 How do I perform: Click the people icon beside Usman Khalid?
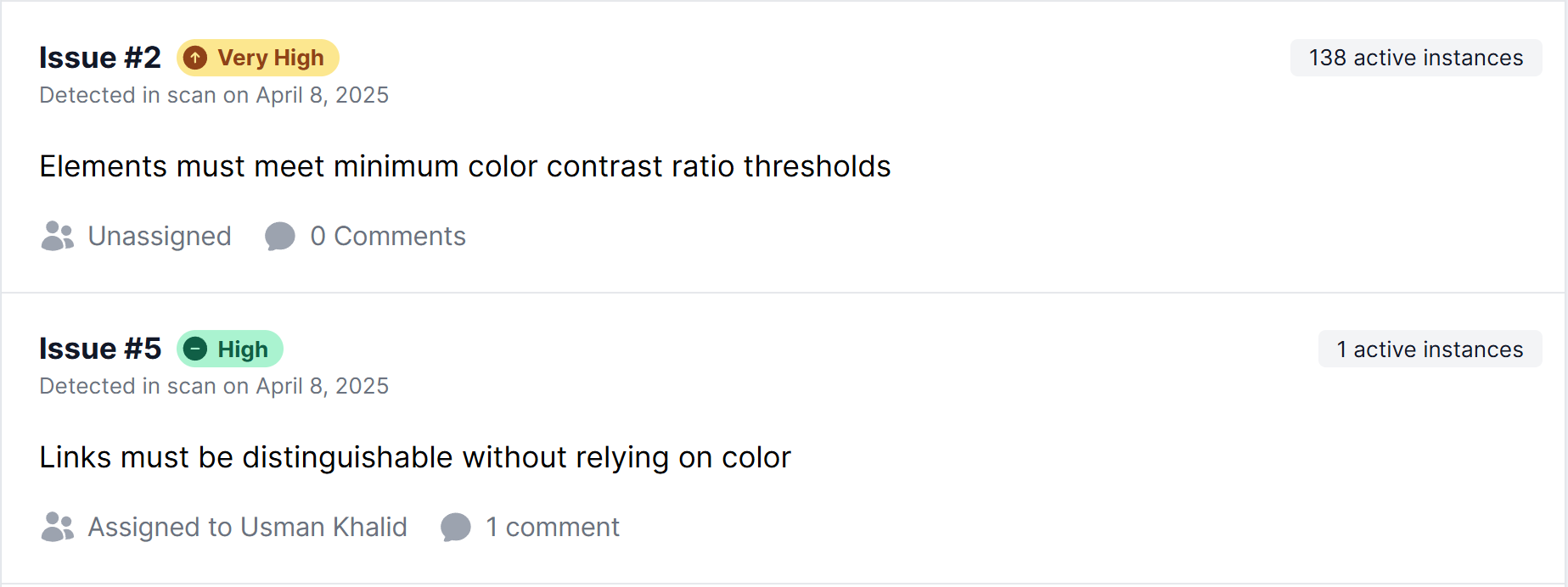[58, 527]
